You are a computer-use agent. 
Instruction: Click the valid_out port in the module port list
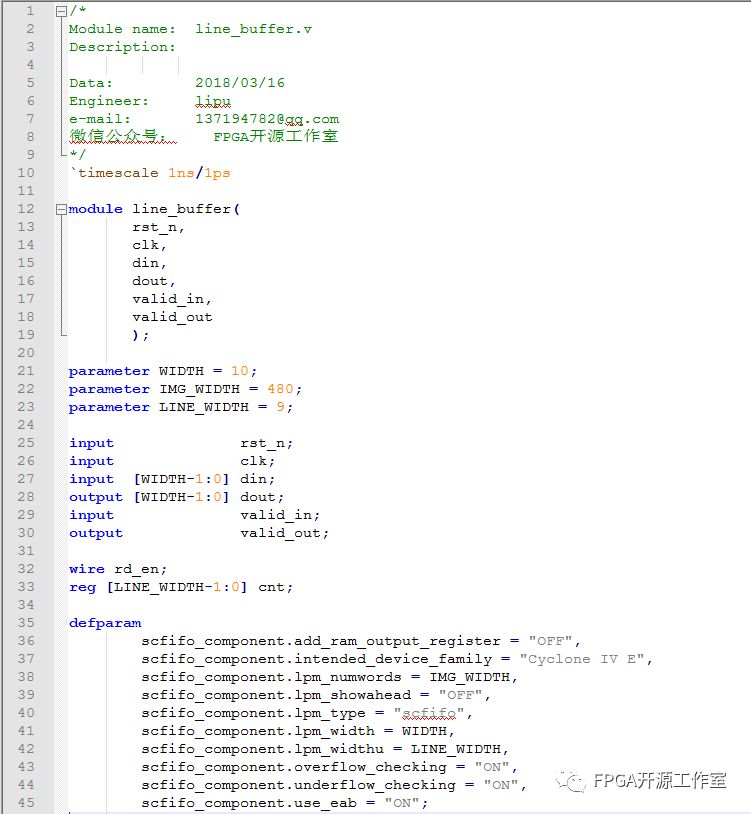click(x=172, y=317)
